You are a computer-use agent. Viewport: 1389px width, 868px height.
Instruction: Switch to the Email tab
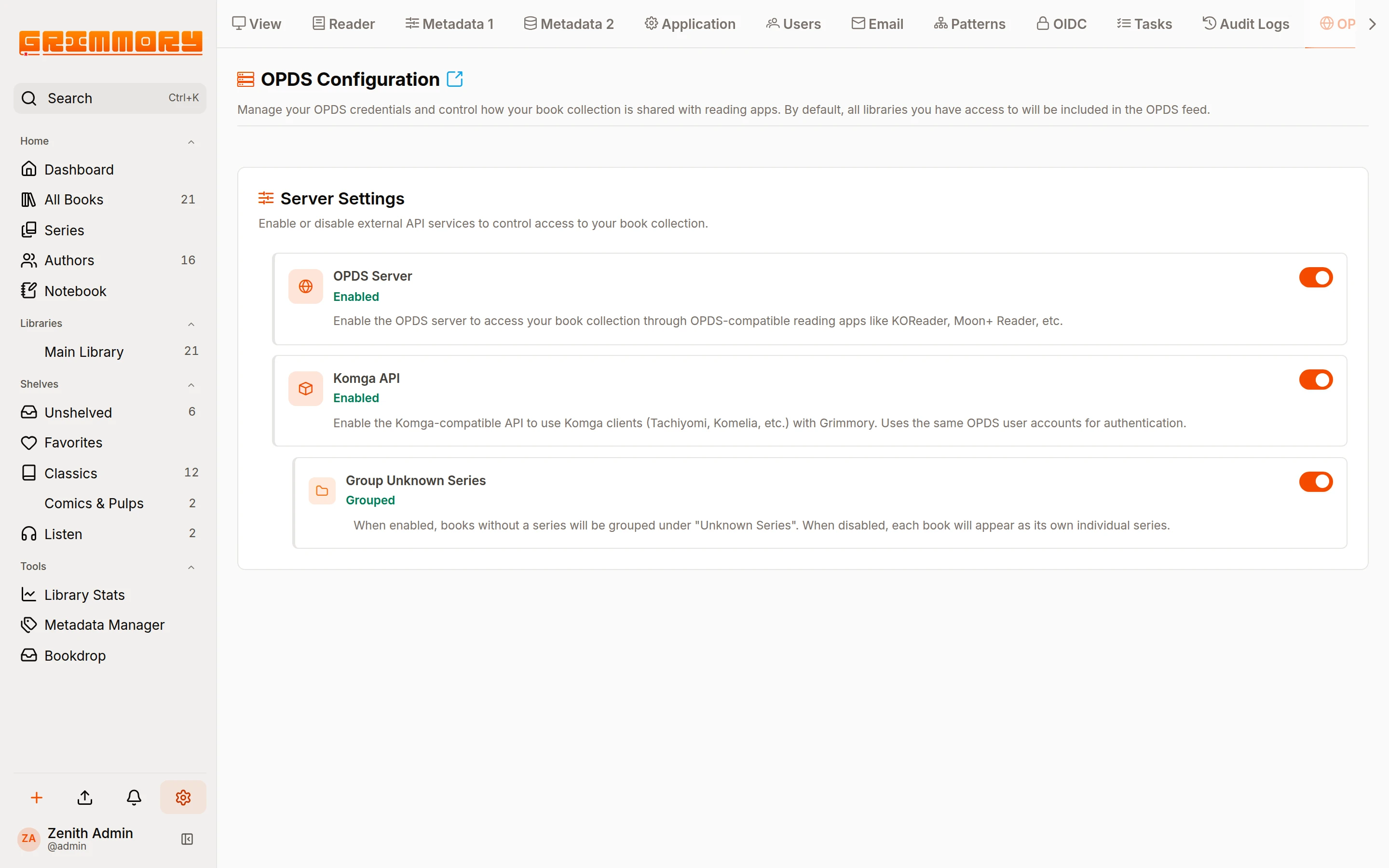click(x=877, y=24)
